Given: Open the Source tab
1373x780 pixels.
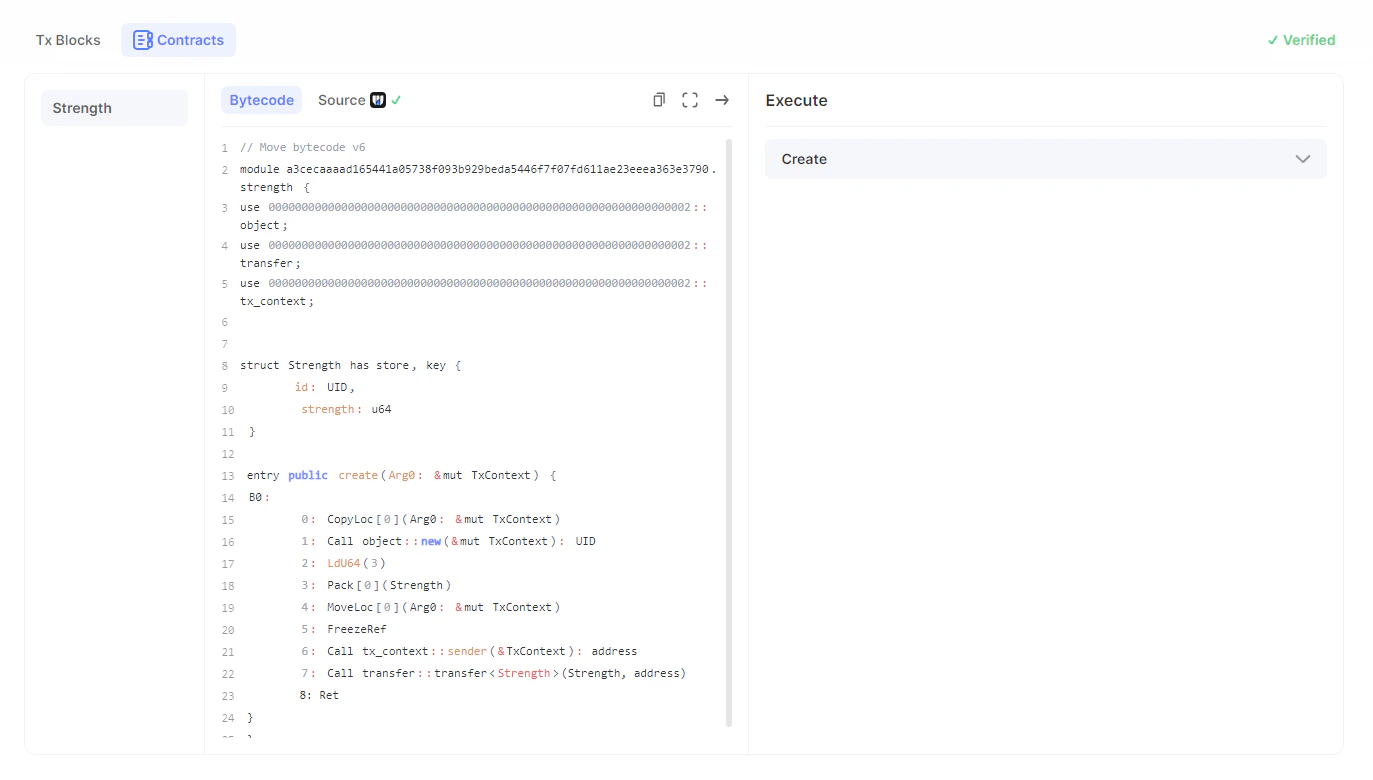Looking at the screenshot, I should tap(342, 100).
